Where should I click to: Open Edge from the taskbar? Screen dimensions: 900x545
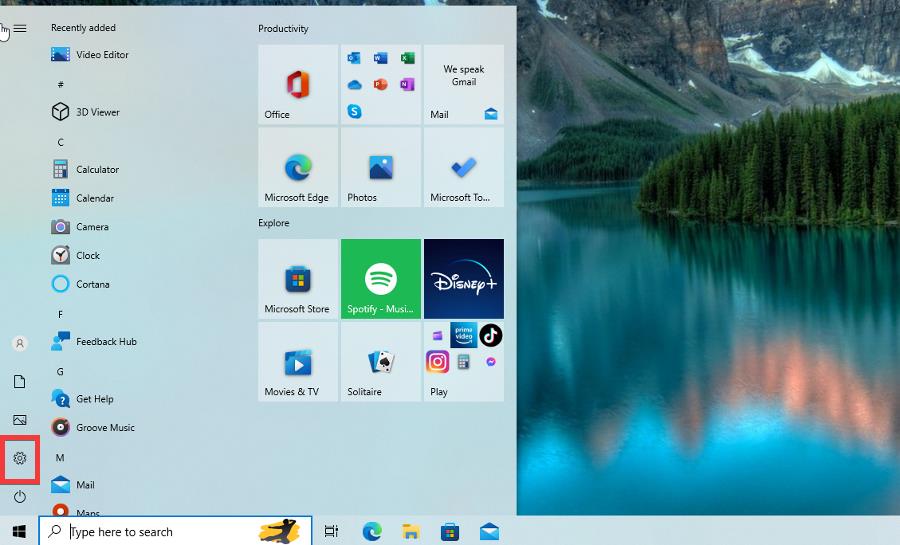[372, 531]
